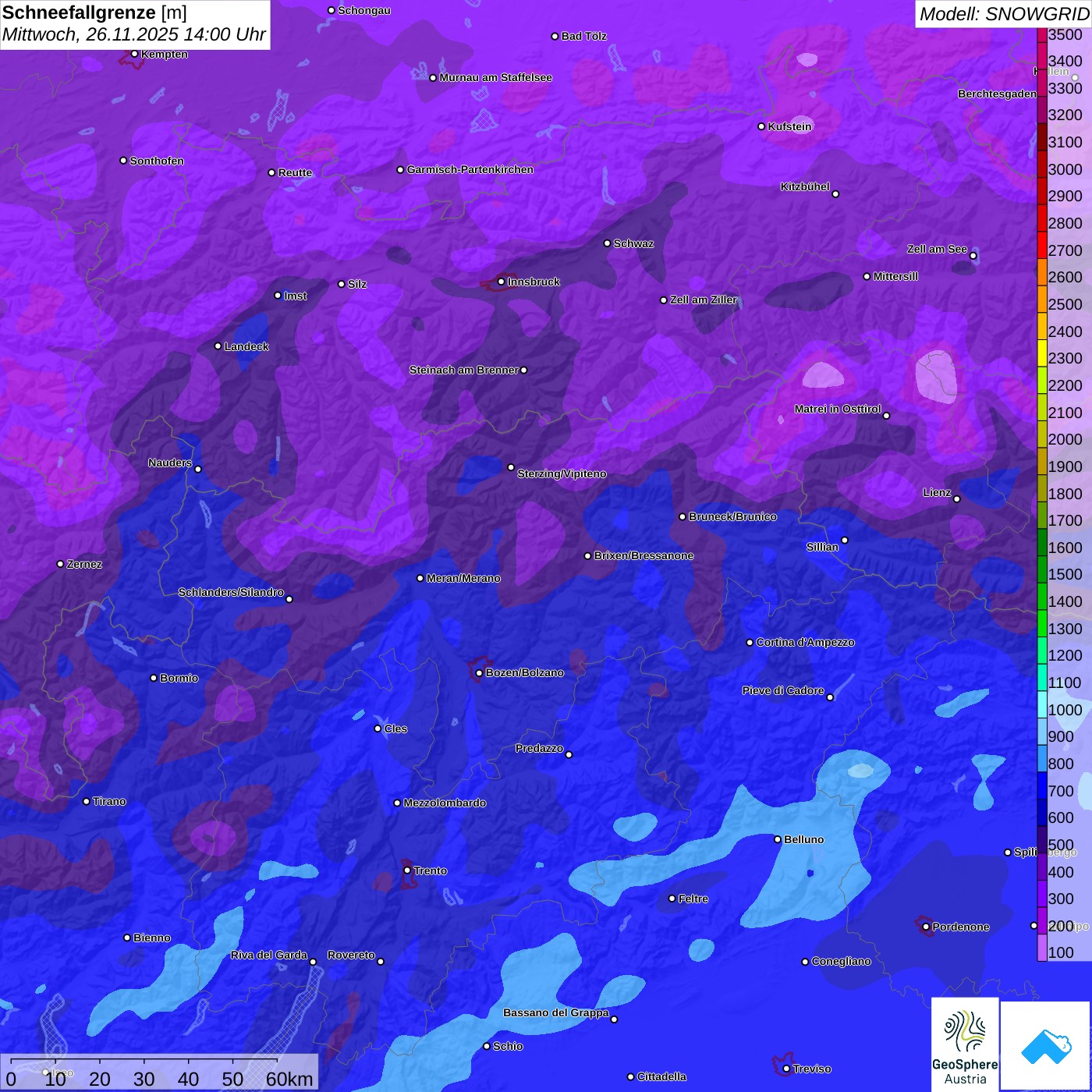
Task: Click the Lienz location dot
Action: point(956,499)
